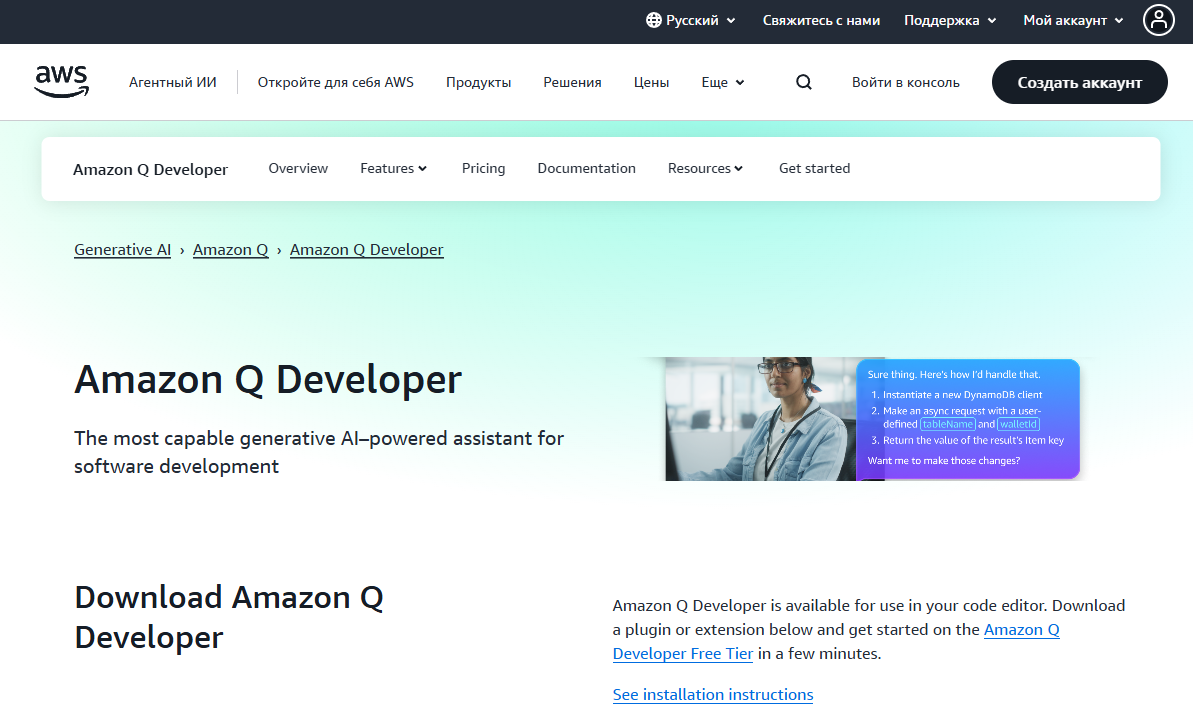This screenshot has width=1193, height=718.
Task: Open the Overview section
Action: [x=298, y=168]
